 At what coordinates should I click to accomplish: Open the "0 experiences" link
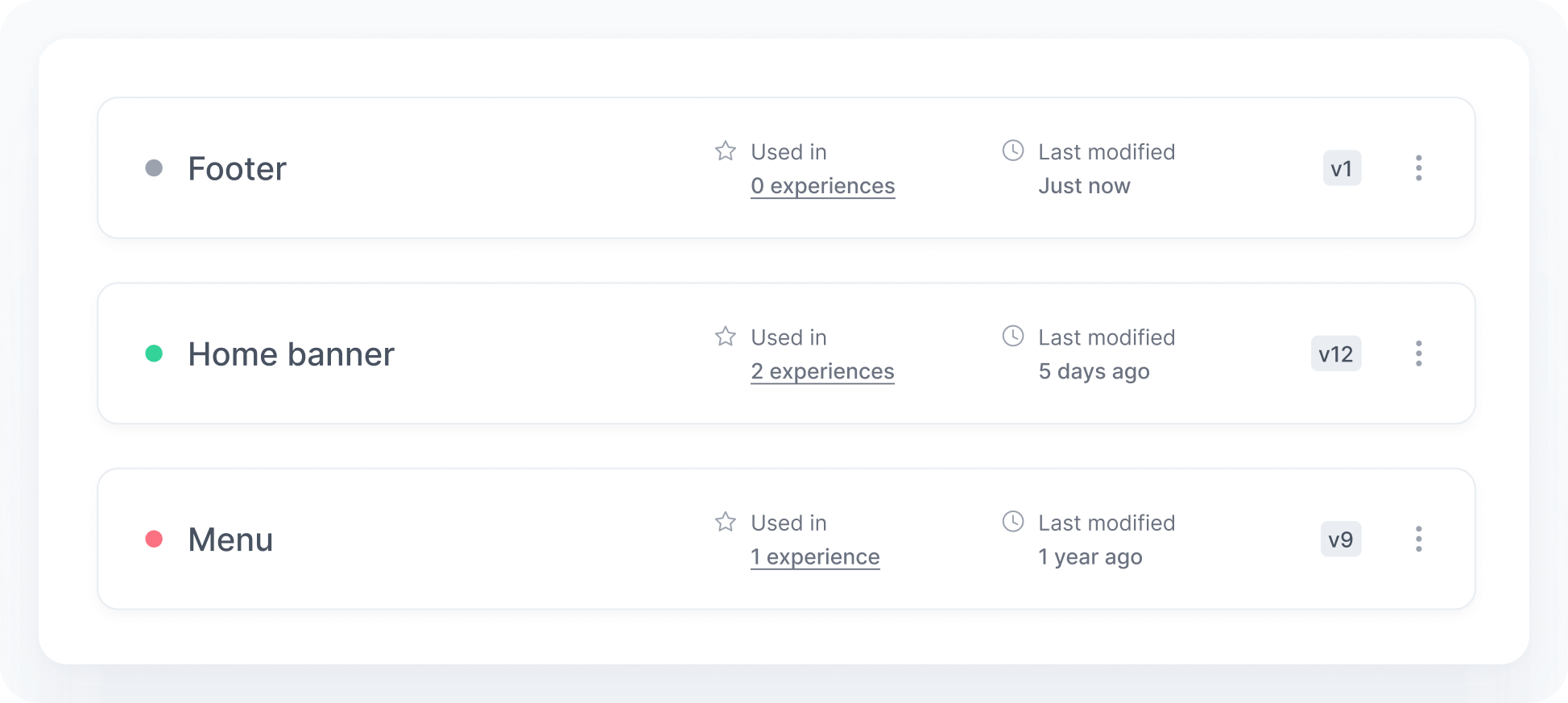tap(822, 186)
